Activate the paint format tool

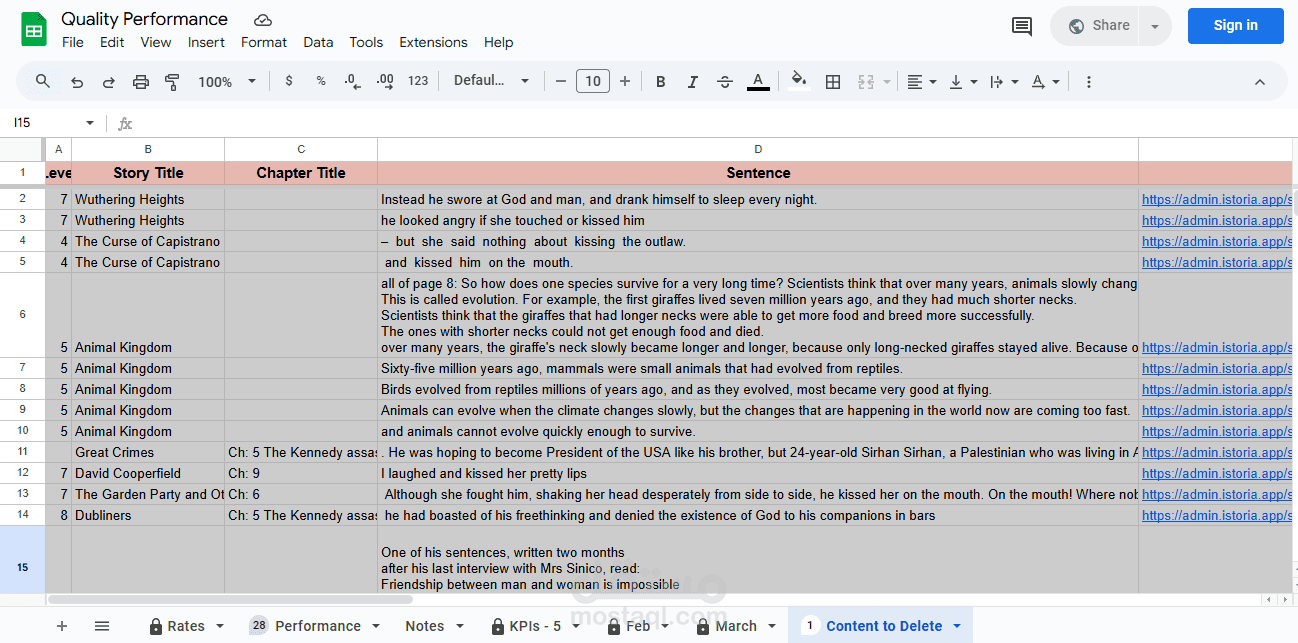pyautogui.click(x=172, y=82)
